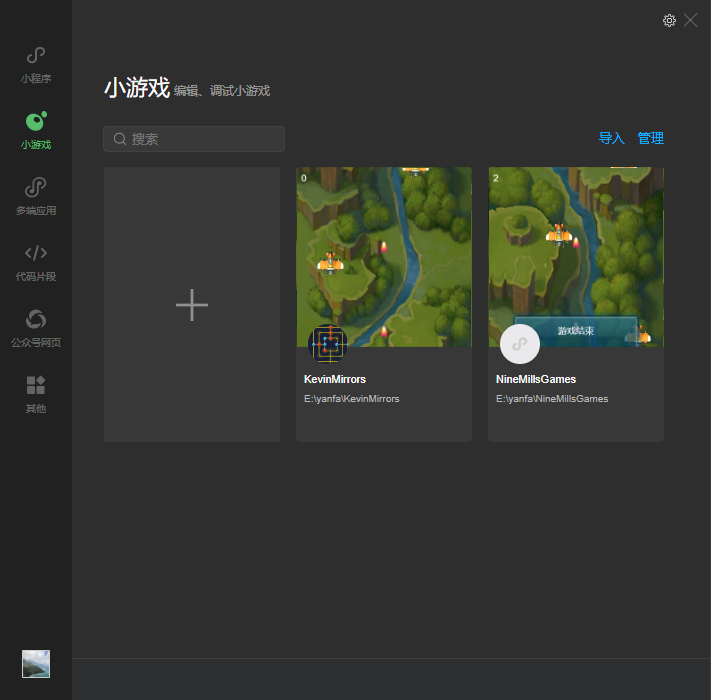Screen dimensions: 711x700
Task: Click the NineMillsGames round project logo
Action: pos(520,344)
